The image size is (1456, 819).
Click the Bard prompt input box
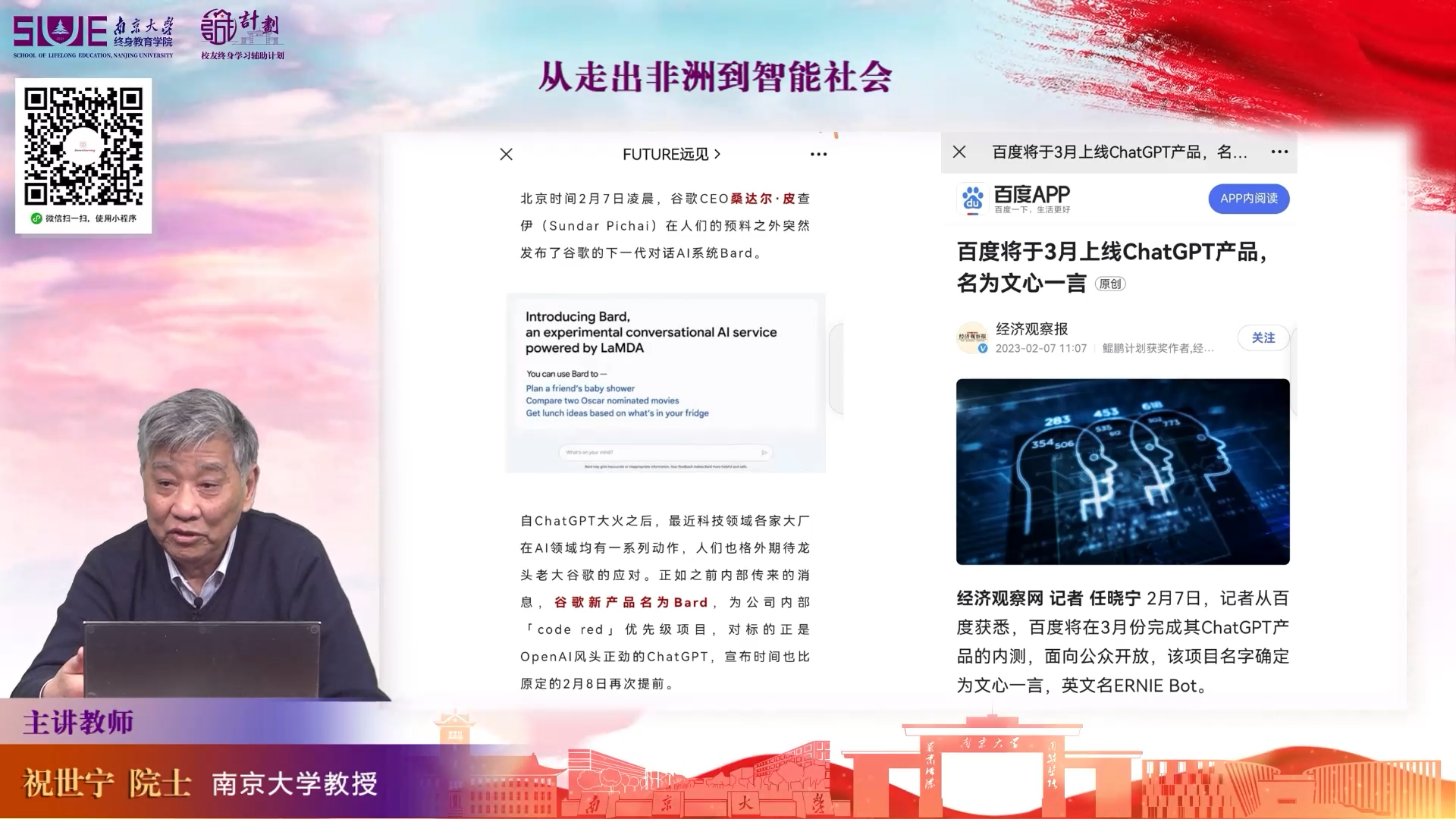pos(665,452)
